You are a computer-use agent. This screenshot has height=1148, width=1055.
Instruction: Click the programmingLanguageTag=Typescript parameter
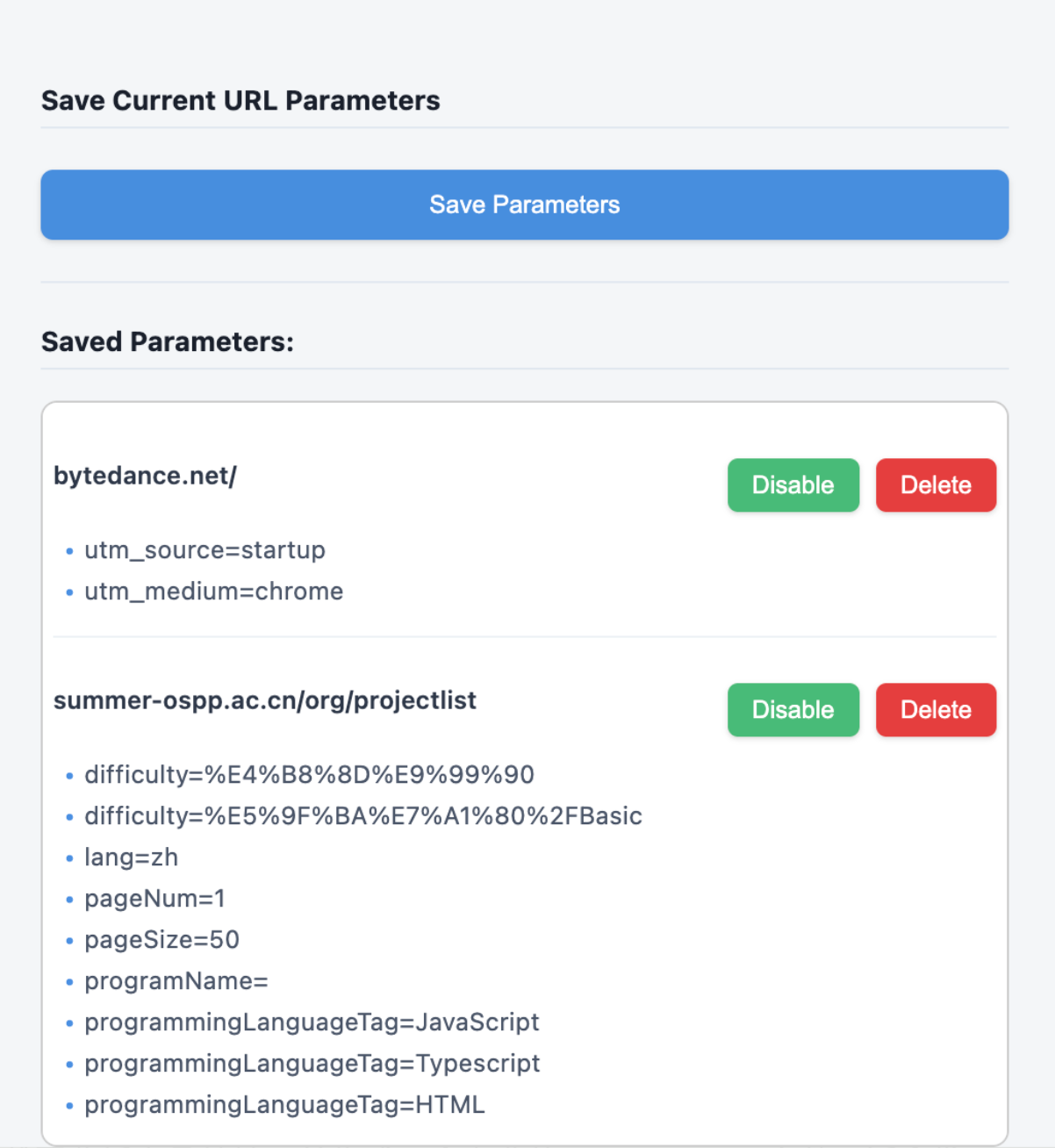pyautogui.click(x=312, y=1064)
